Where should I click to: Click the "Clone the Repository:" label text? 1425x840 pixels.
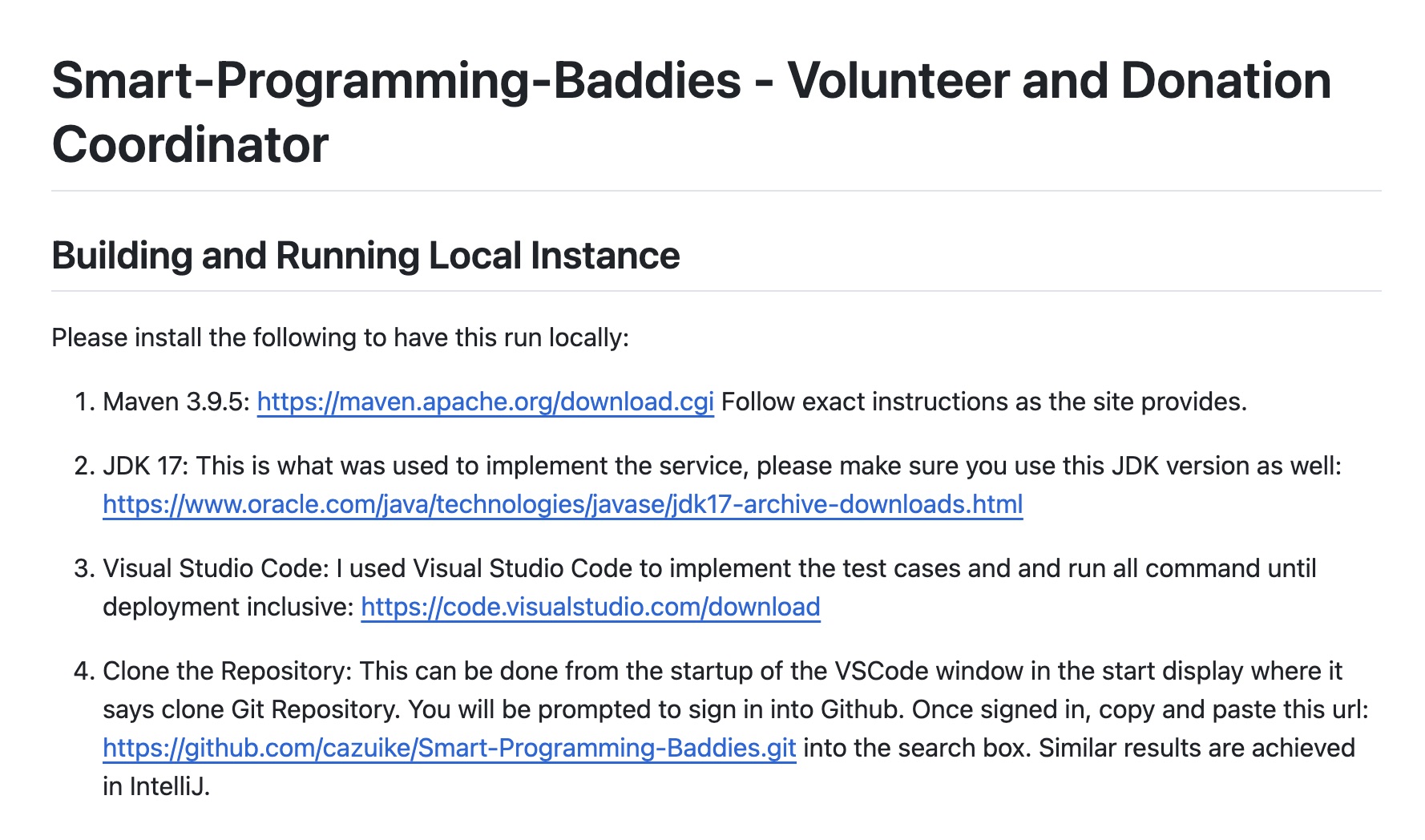coord(227,671)
